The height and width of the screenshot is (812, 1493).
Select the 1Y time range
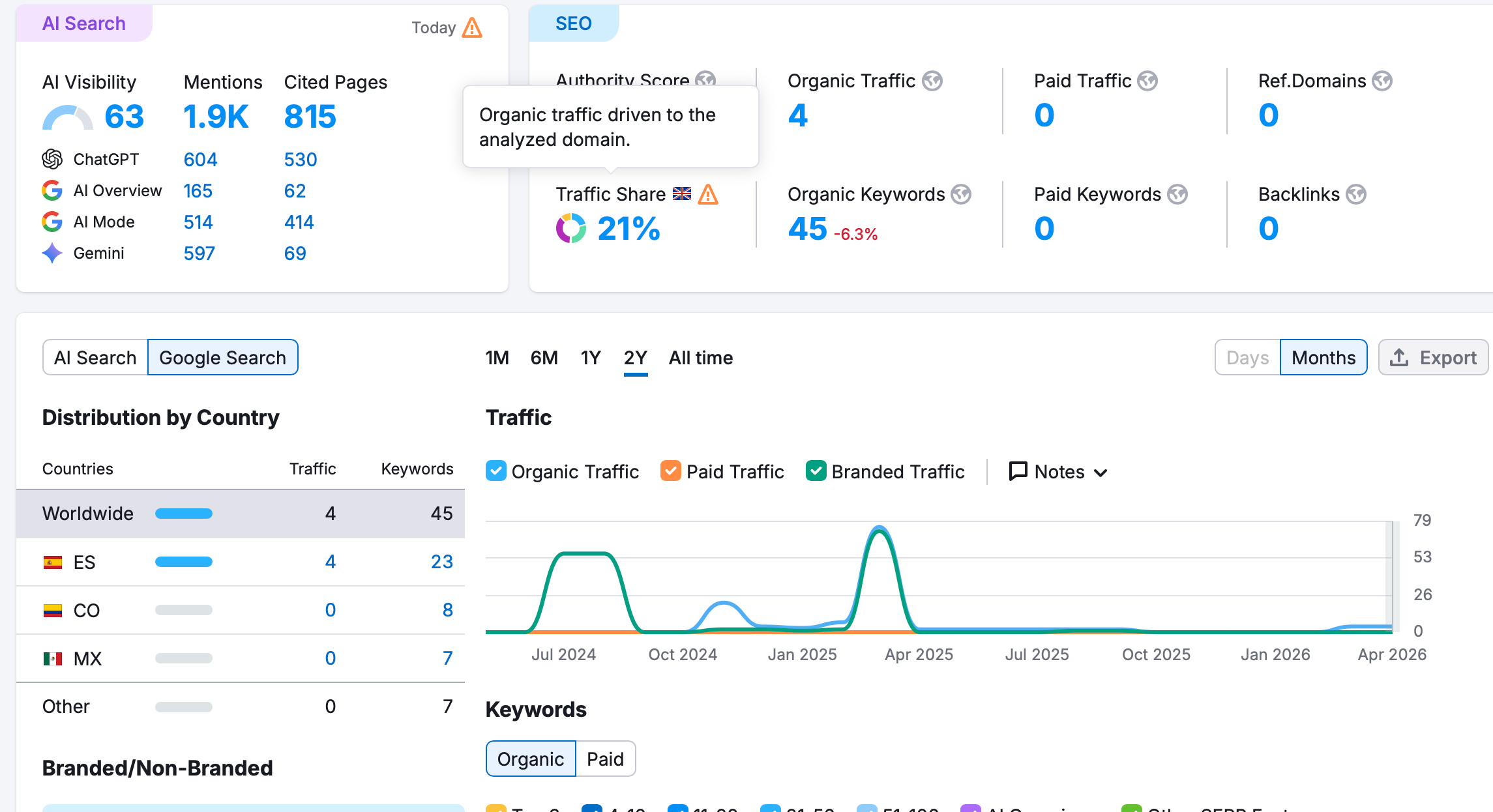click(591, 358)
